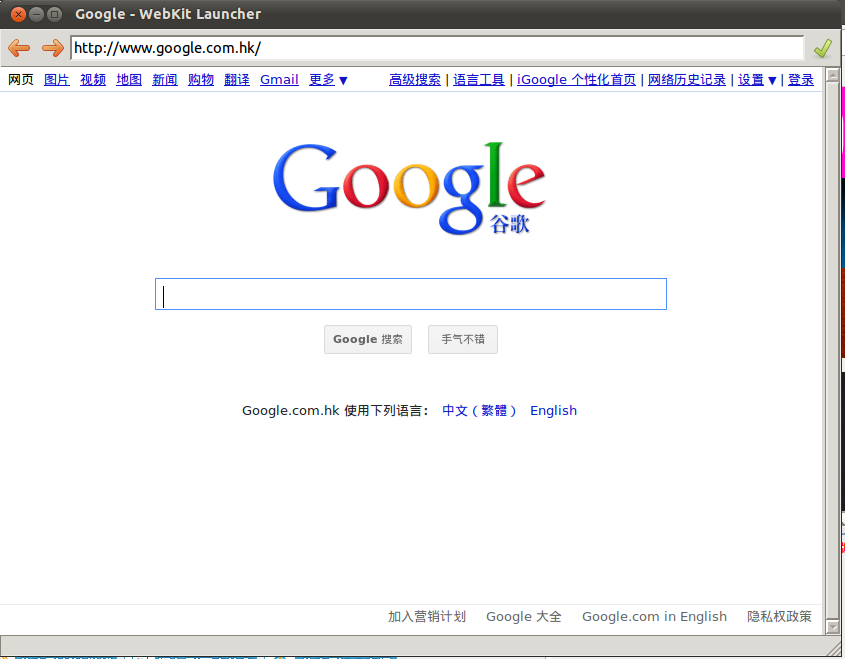This screenshot has width=845, height=659.
Task: Select 中文（繁體）language link
Action: point(480,410)
